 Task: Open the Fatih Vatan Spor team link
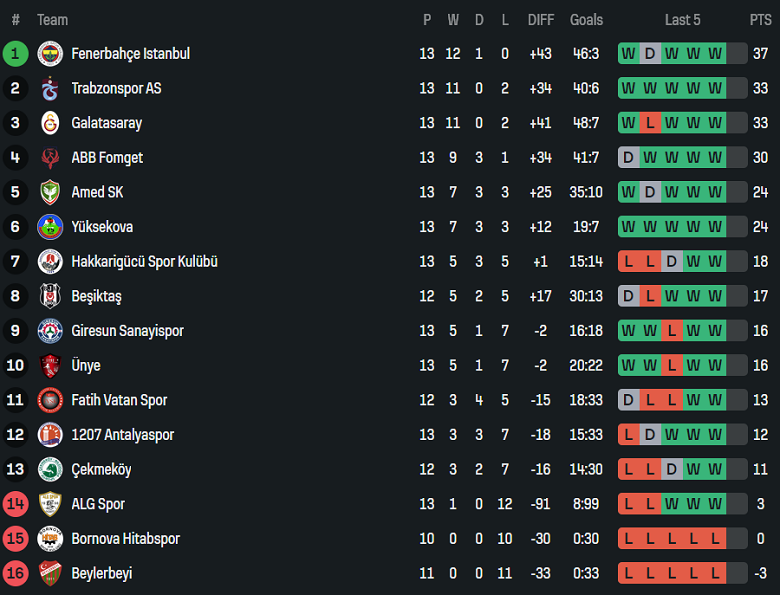click(119, 400)
